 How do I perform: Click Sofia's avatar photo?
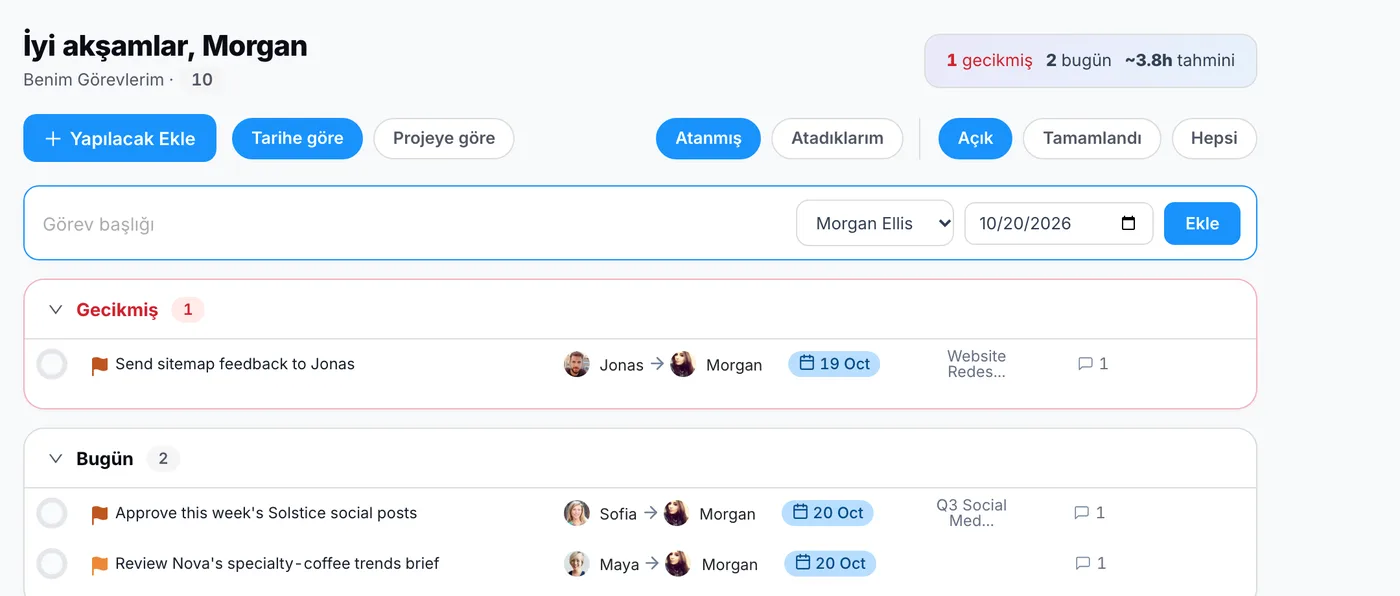577,513
